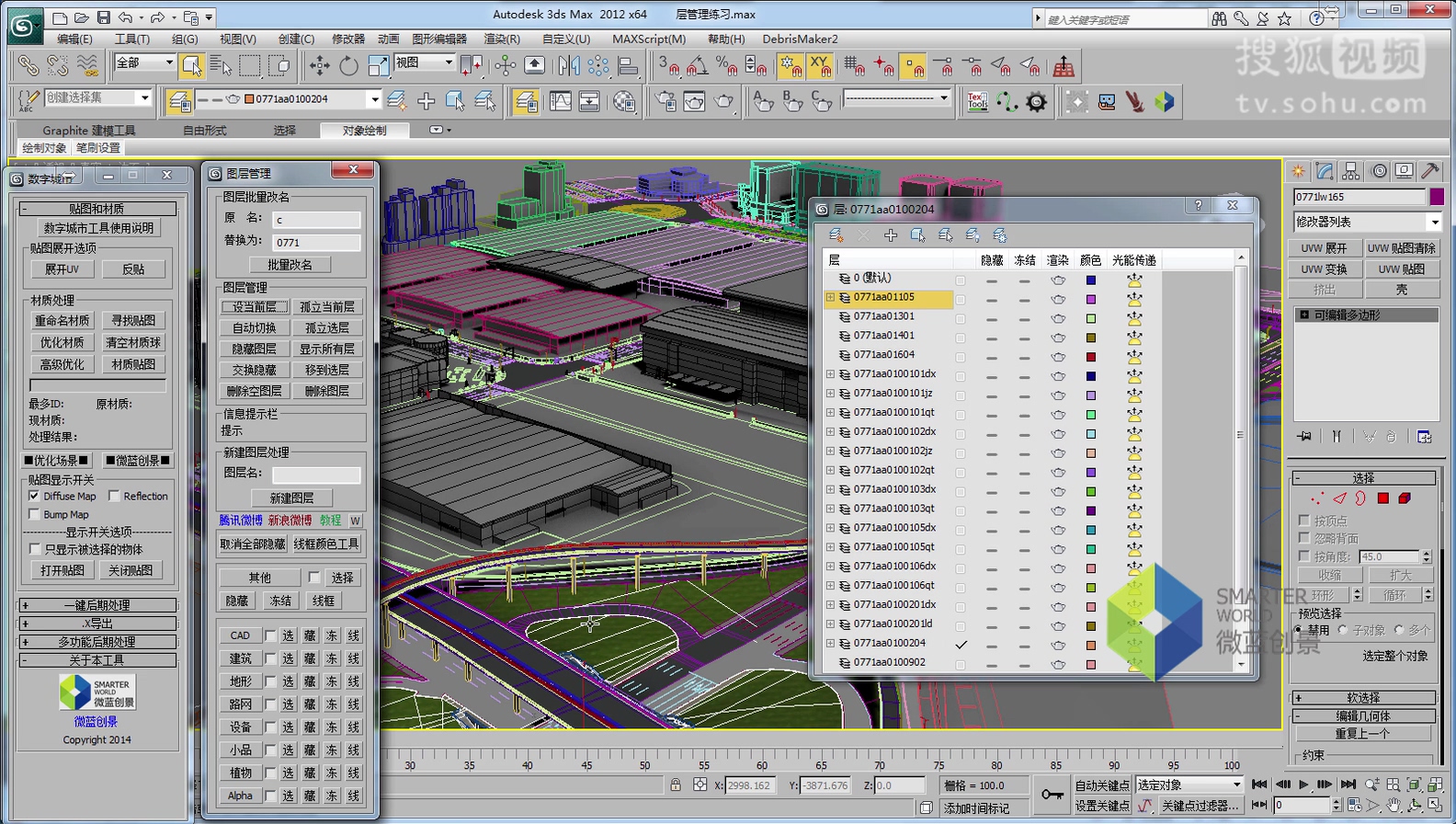This screenshot has width=1456, height=824.
Task: Click color swatch of layer 0771aa01105
Action: pos(1091,300)
